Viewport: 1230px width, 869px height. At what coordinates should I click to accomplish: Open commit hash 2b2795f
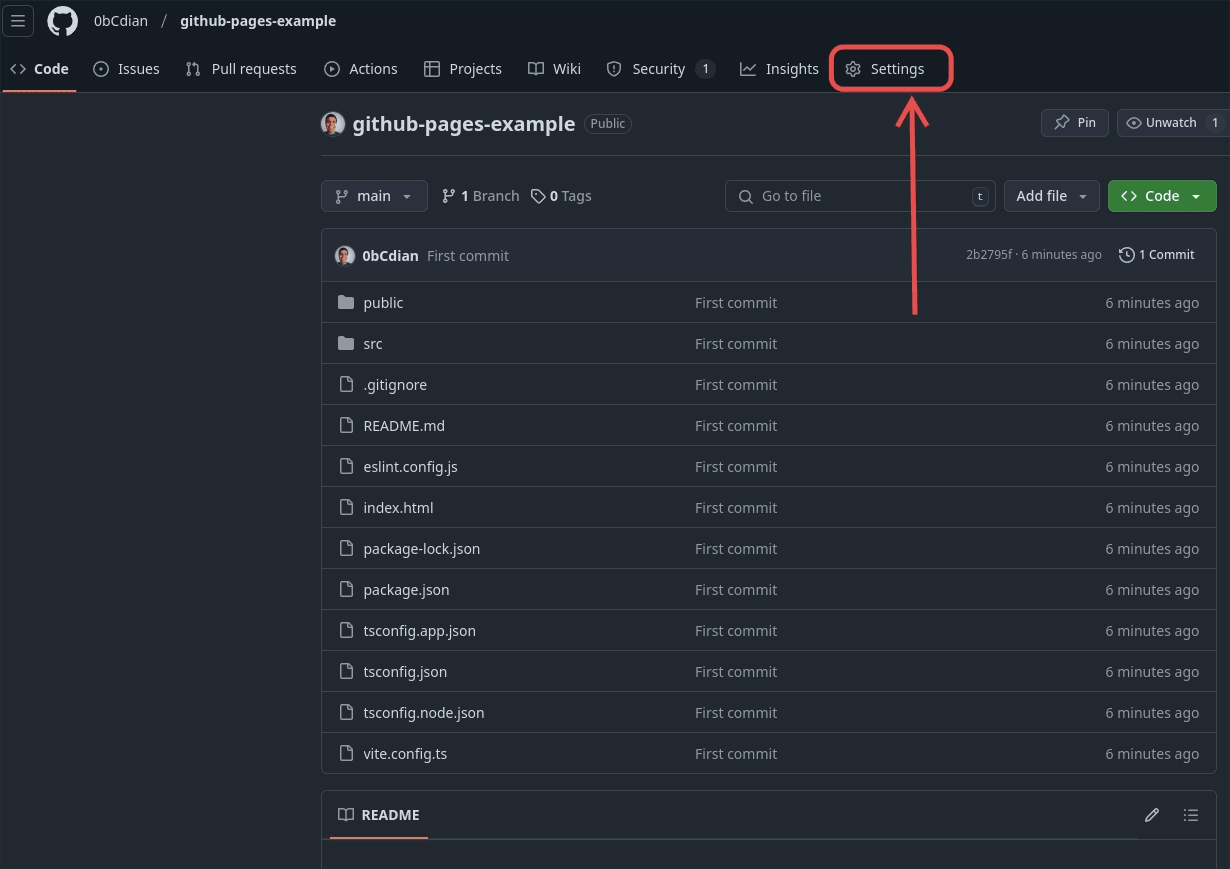(x=988, y=255)
